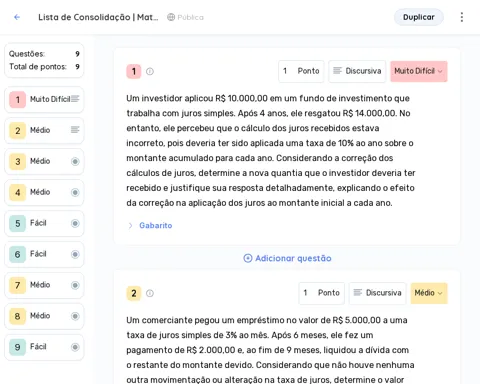Click the Discursiva type selector on question 1
The height and width of the screenshot is (384, 480).
point(357,71)
